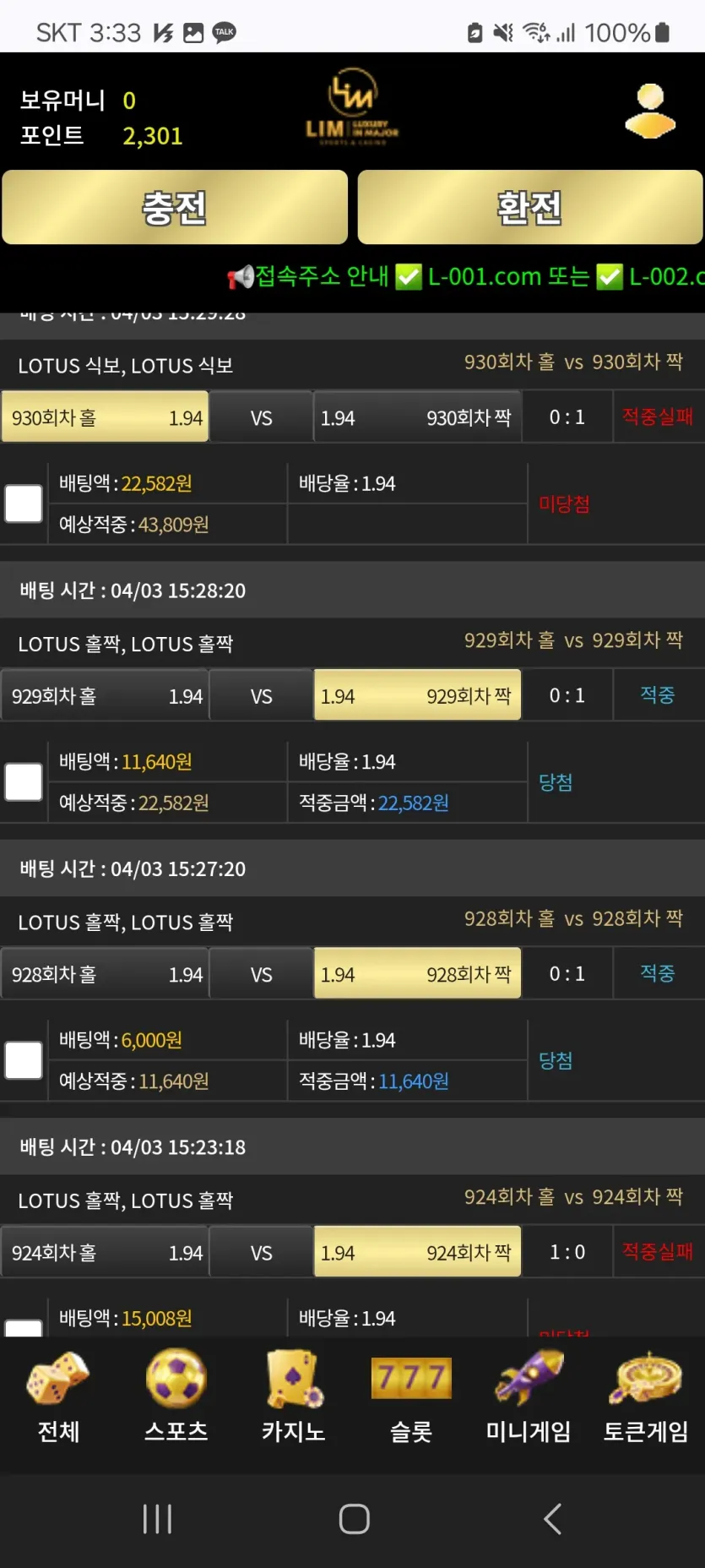Tap the LIM logo at top
This screenshot has width=705, height=1568.
pyautogui.click(x=352, y=107)
